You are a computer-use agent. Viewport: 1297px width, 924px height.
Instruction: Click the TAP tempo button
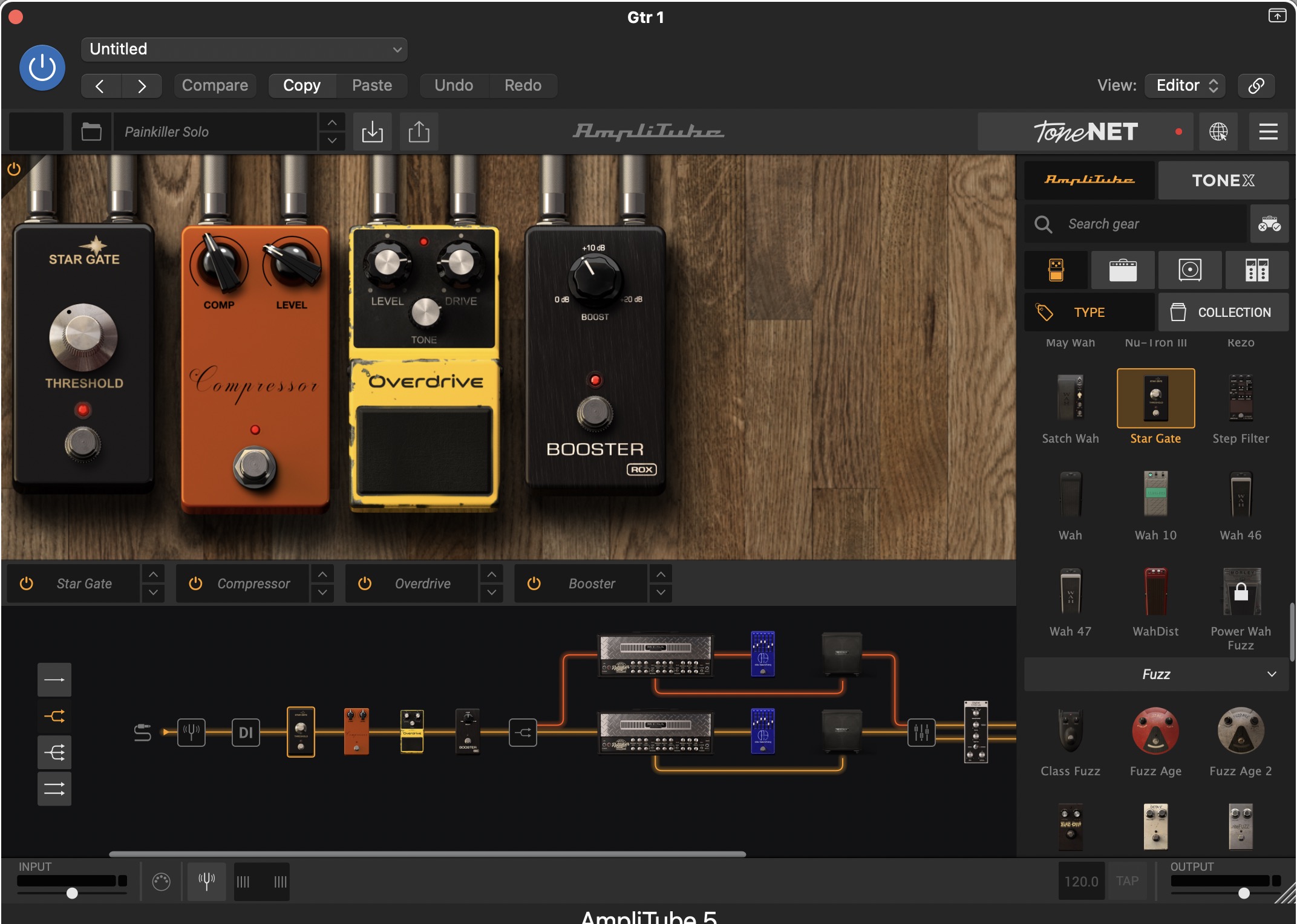point(1127,881)
